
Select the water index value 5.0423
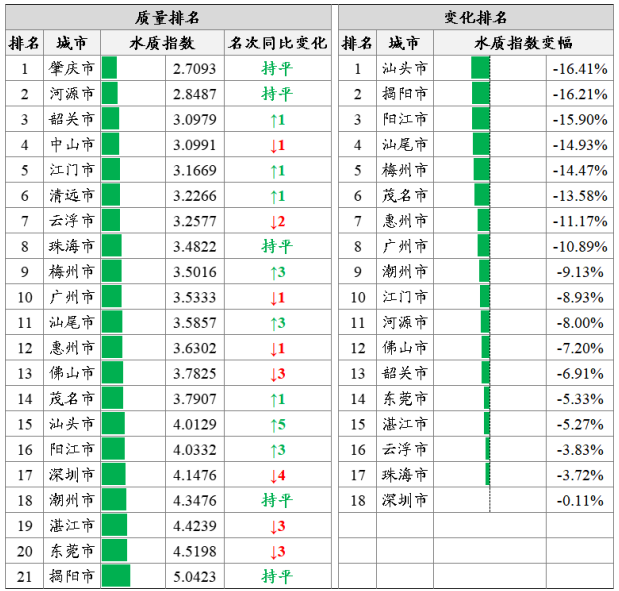coord(194,575)
